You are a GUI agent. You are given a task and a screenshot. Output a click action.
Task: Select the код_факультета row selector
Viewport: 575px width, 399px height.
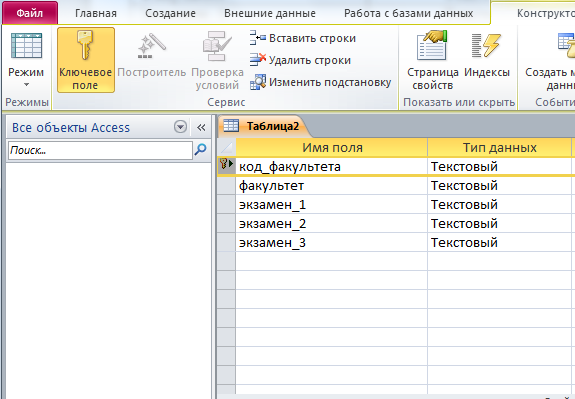[226, 166]
